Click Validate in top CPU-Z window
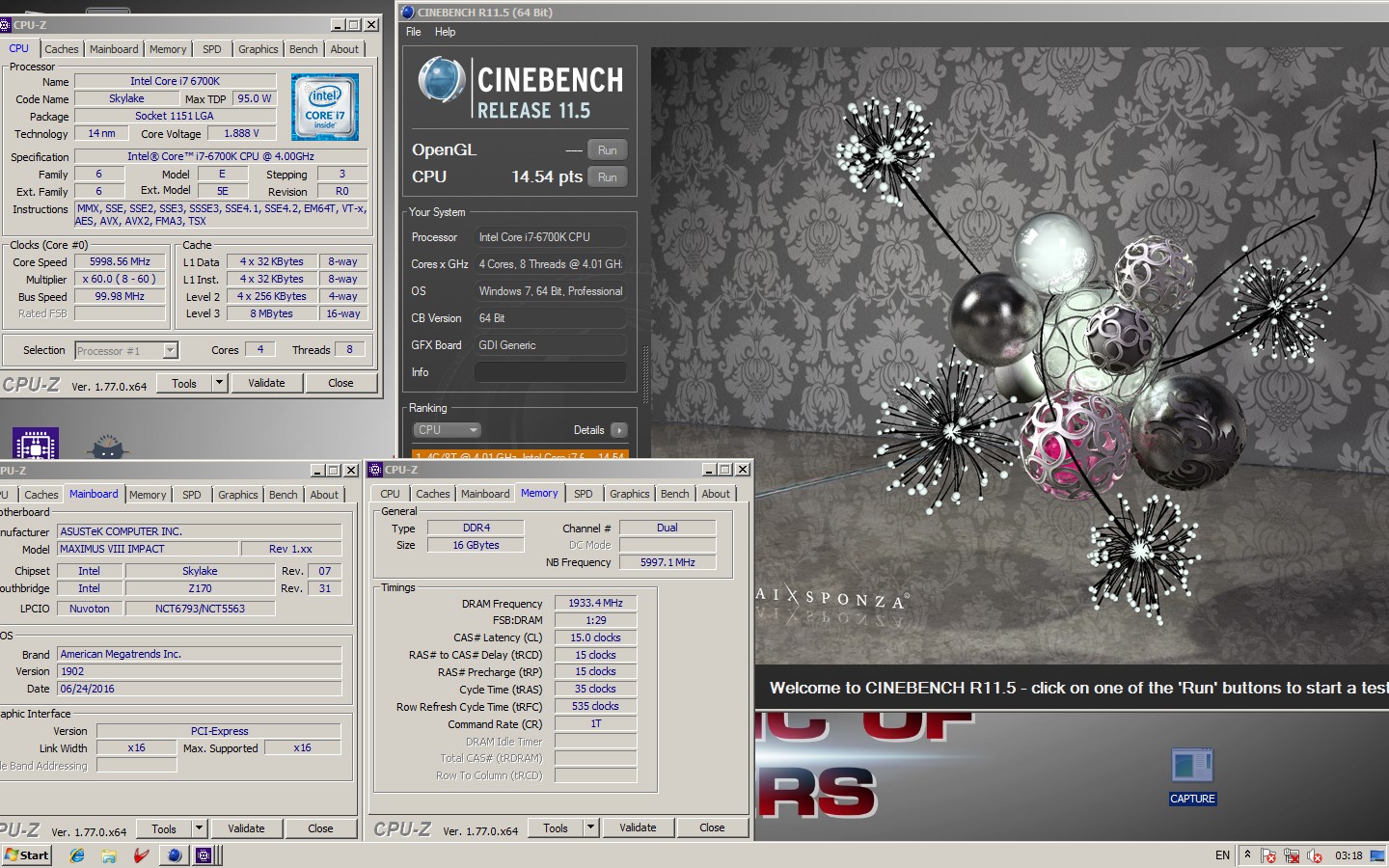Image resolution: width=1389 pixels, height=868 pixels. tap(266, 383)
